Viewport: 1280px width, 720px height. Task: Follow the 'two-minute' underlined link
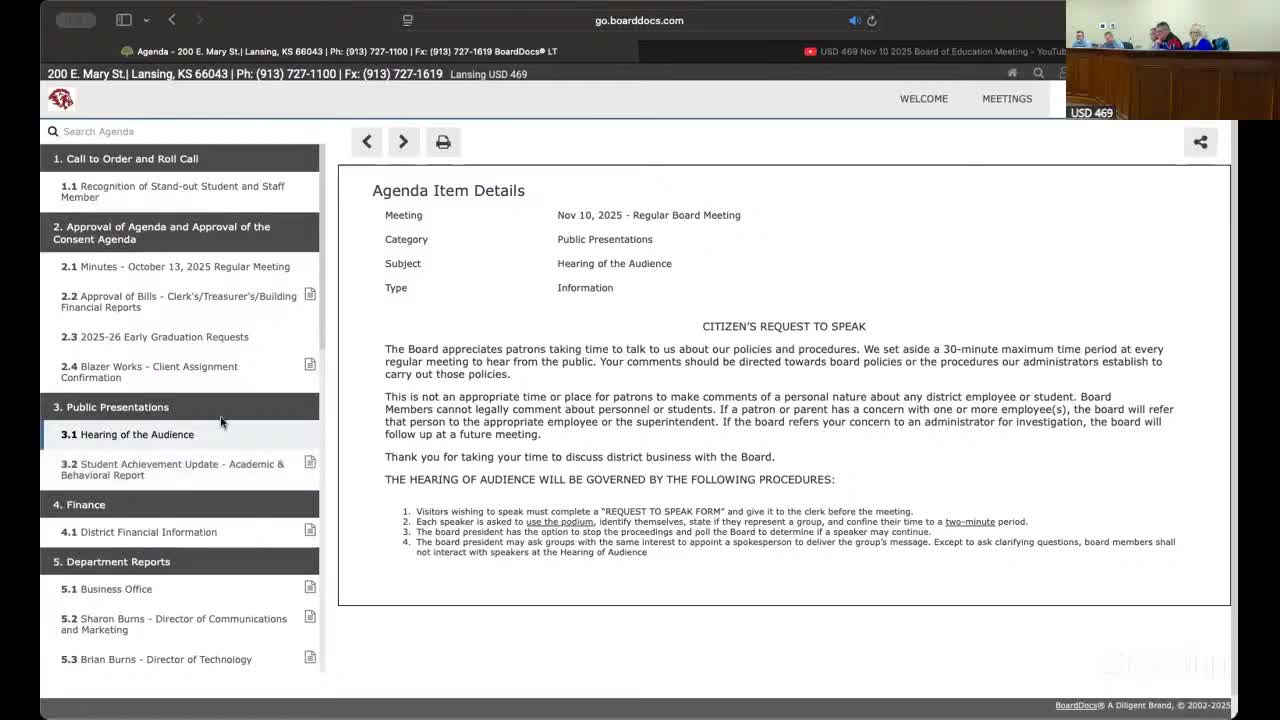pyautogui.click(x=970, y=522)
